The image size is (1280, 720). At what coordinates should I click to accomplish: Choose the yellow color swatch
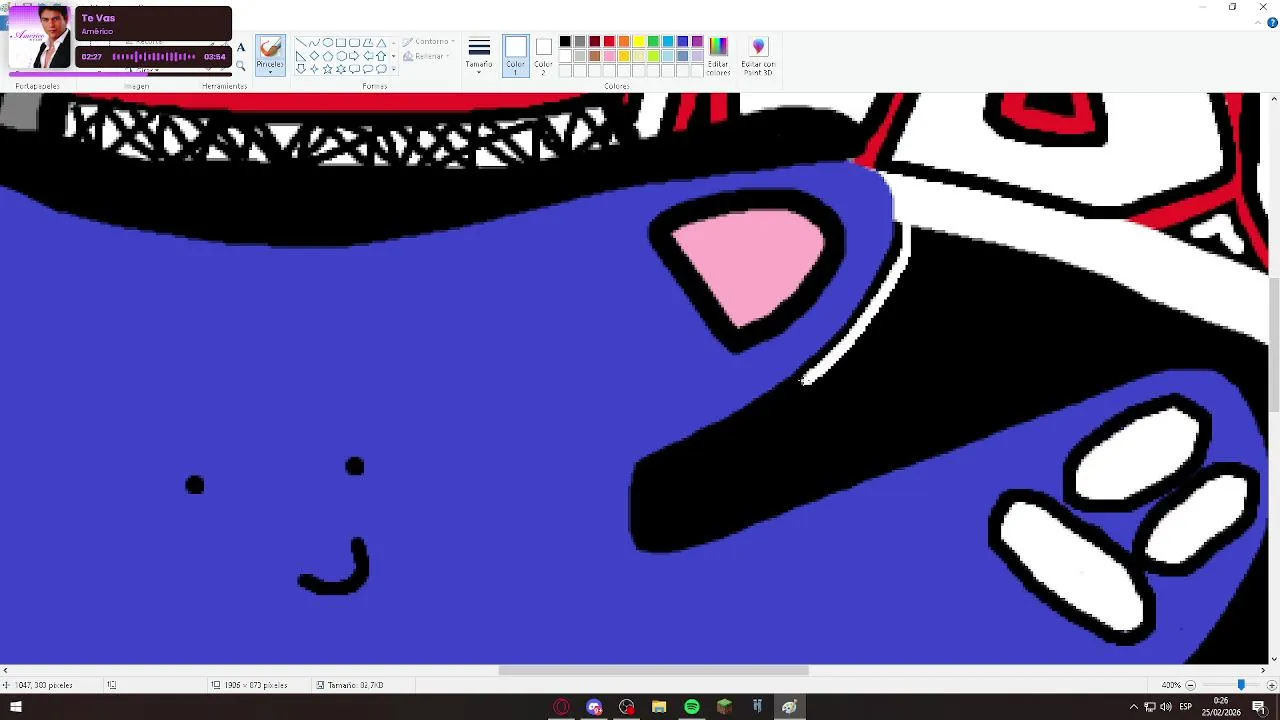coord(639,41)
